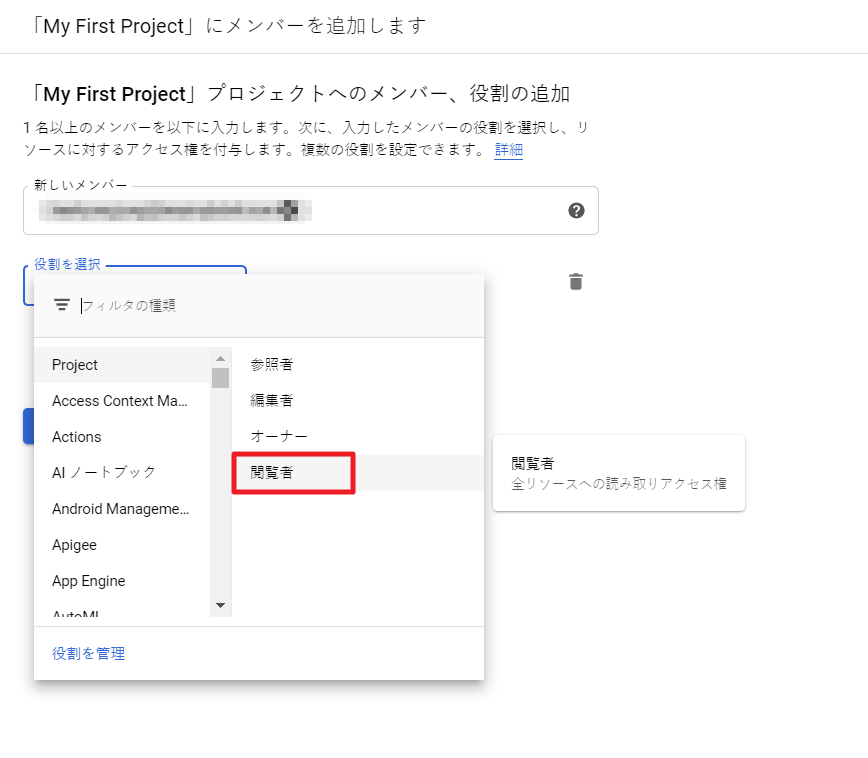The width and height of the screenshot is (868, 758).
Task: Open the AI ノートブック category
Action: click(104, 472)
